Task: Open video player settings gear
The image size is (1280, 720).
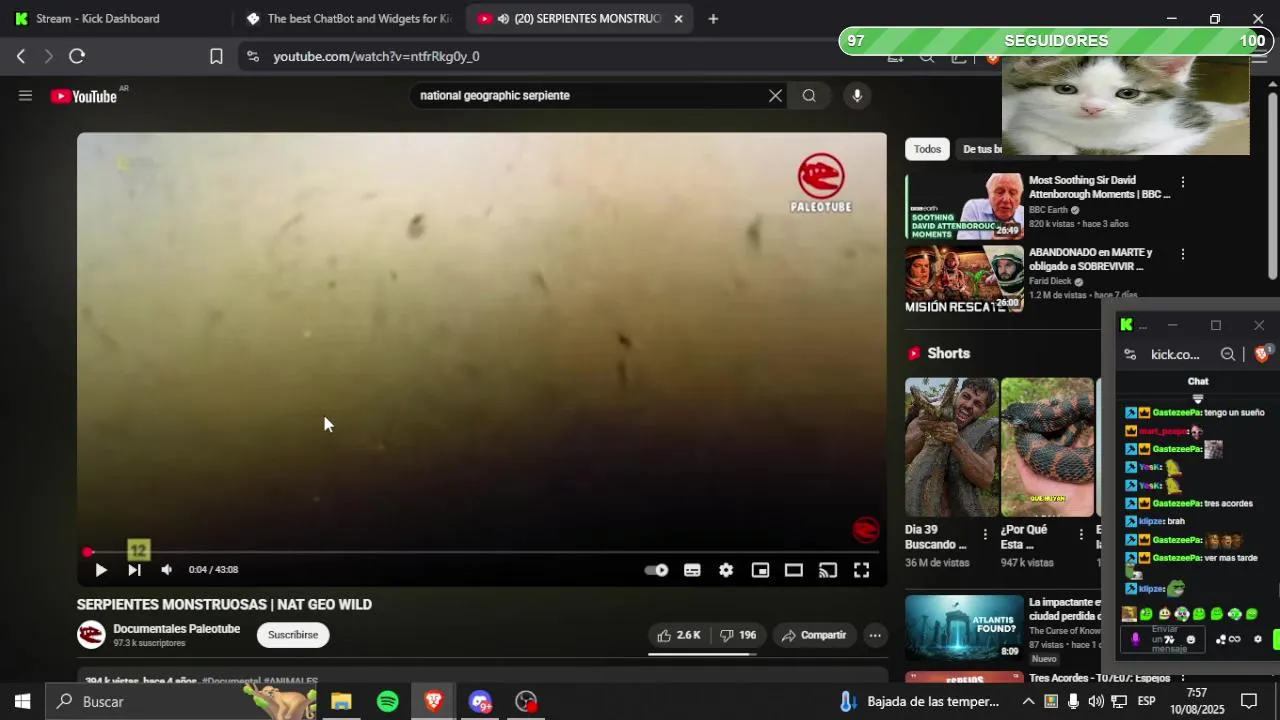Action: click(726, 570)
